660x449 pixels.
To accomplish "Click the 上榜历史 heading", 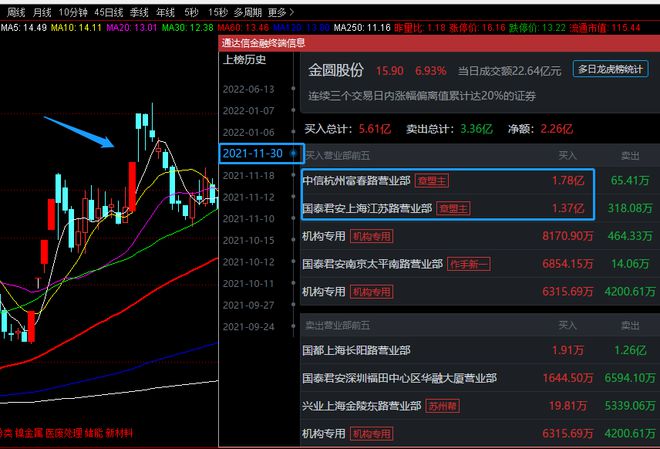I will pyautogui.click(x=245, y=60).
